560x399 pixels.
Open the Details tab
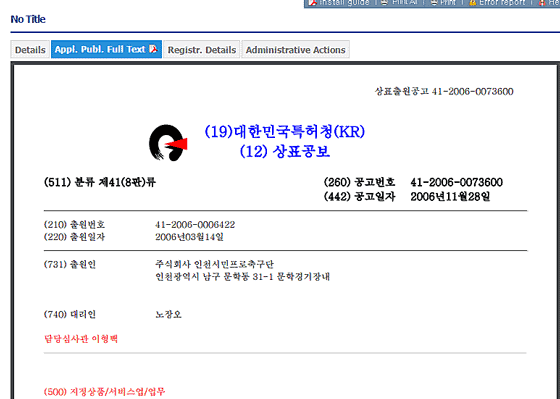tap(30, 50)
